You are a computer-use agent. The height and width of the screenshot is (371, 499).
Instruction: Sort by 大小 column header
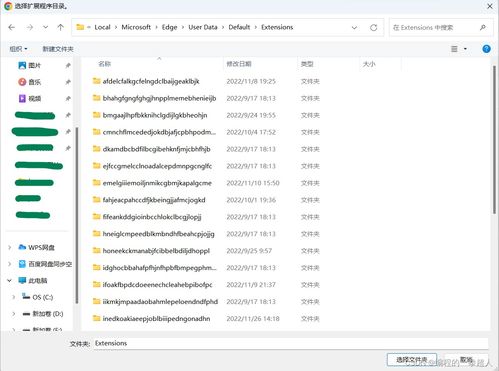pyautogui.click(x=369, y=64)
